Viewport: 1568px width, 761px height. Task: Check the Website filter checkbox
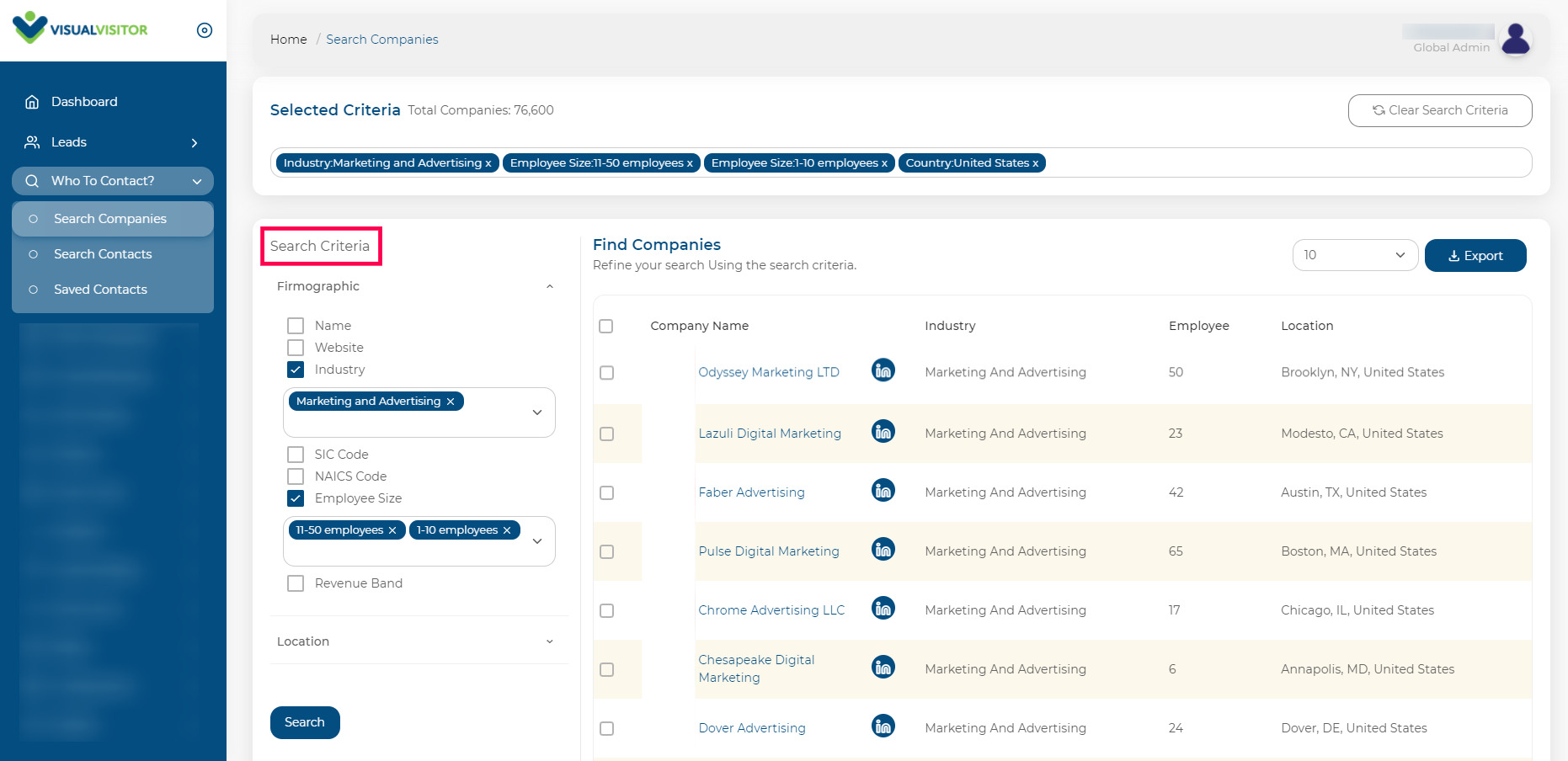tap(296, 348)
